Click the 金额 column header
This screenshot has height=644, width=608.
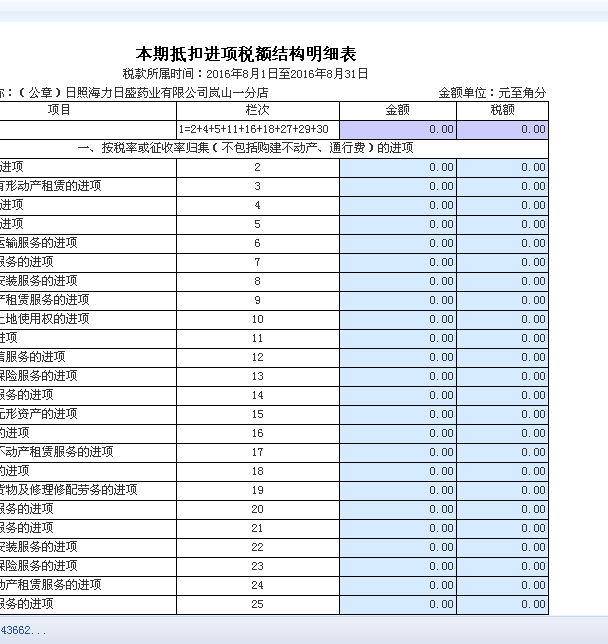[x=398, y=110]
